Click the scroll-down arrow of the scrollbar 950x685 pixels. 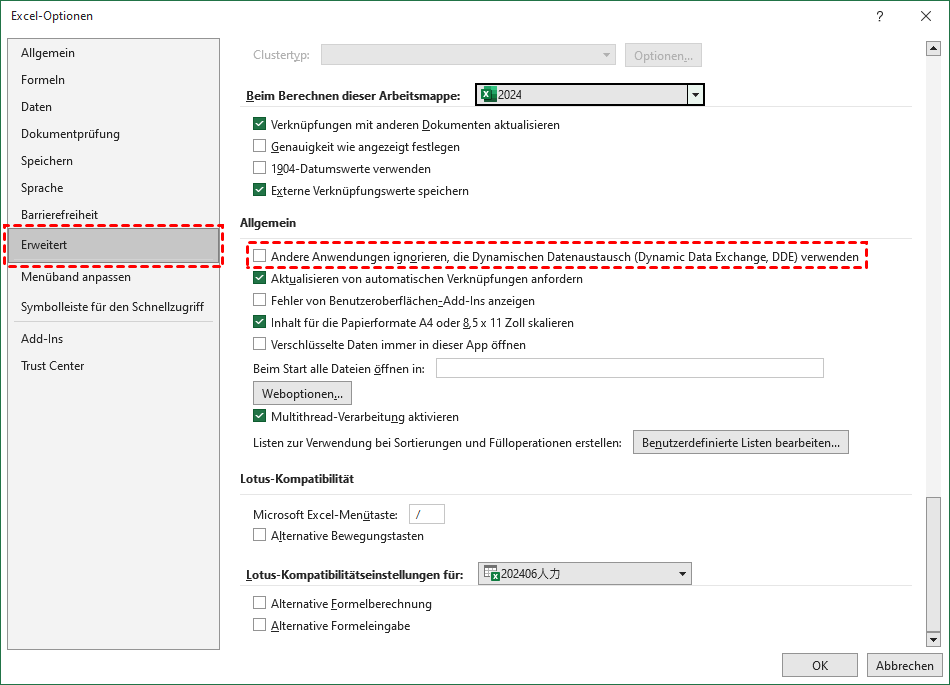pyautogui.click(x=934, y=640)
